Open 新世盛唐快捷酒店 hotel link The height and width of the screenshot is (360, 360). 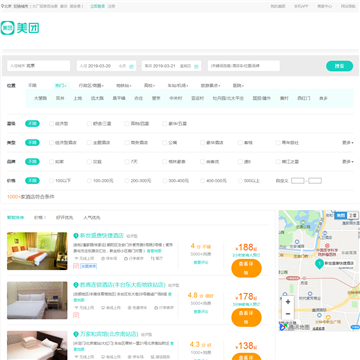(x=102, y=236)
